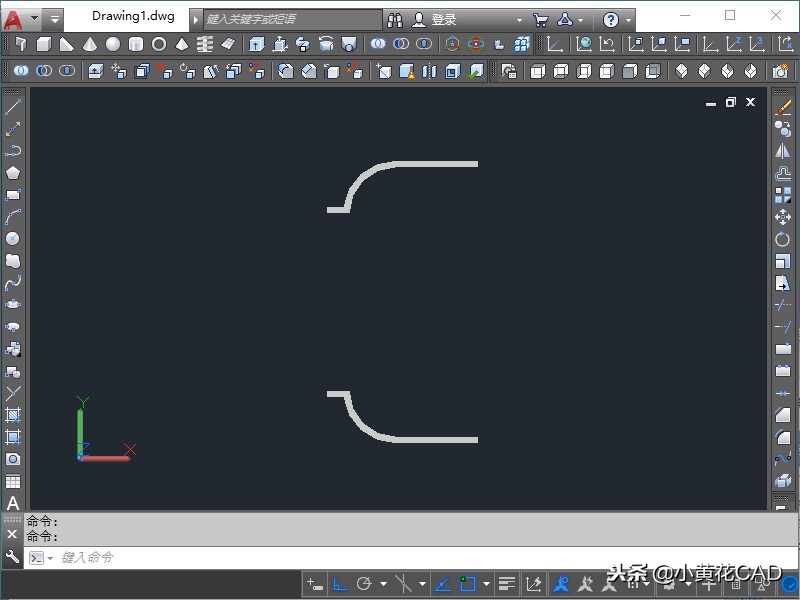Expand the Help dropdown arrow

coord(628,20)
